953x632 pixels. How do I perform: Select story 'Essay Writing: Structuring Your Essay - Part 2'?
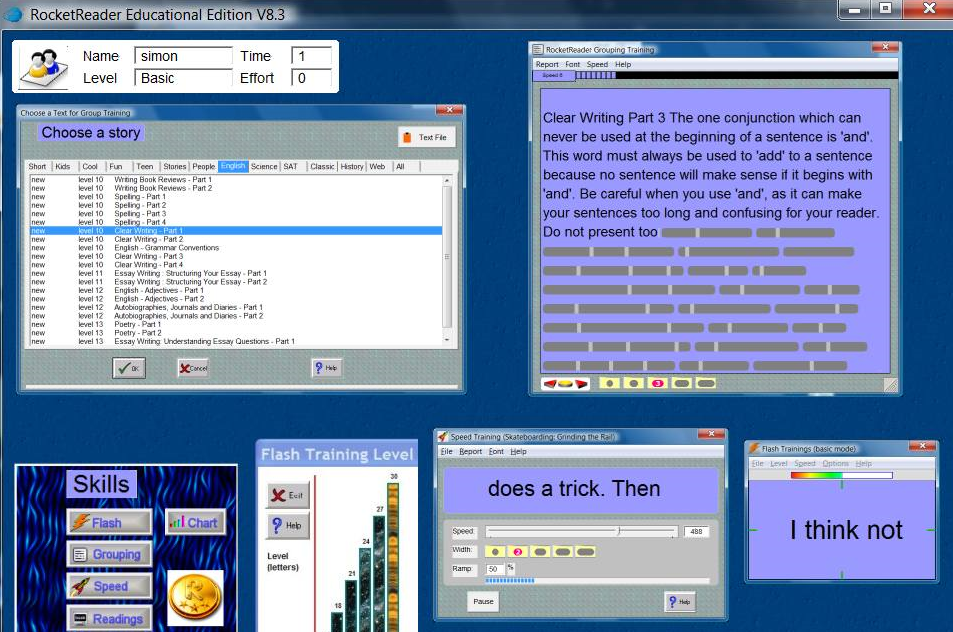pos(236,282)
